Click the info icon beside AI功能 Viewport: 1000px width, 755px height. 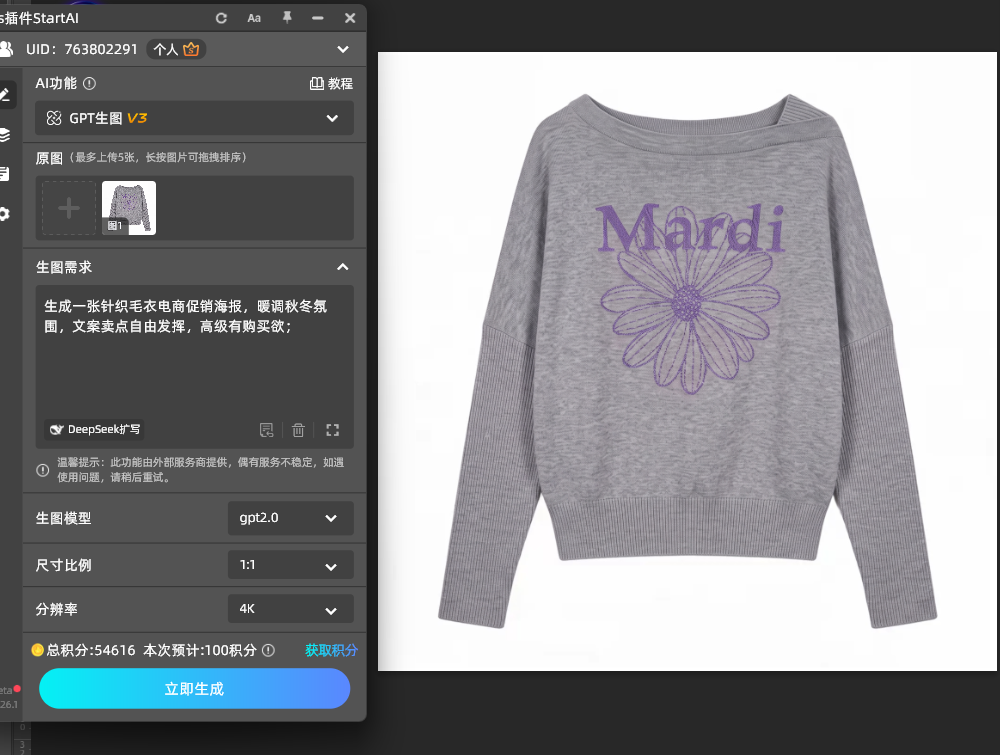tap(89, 84)
